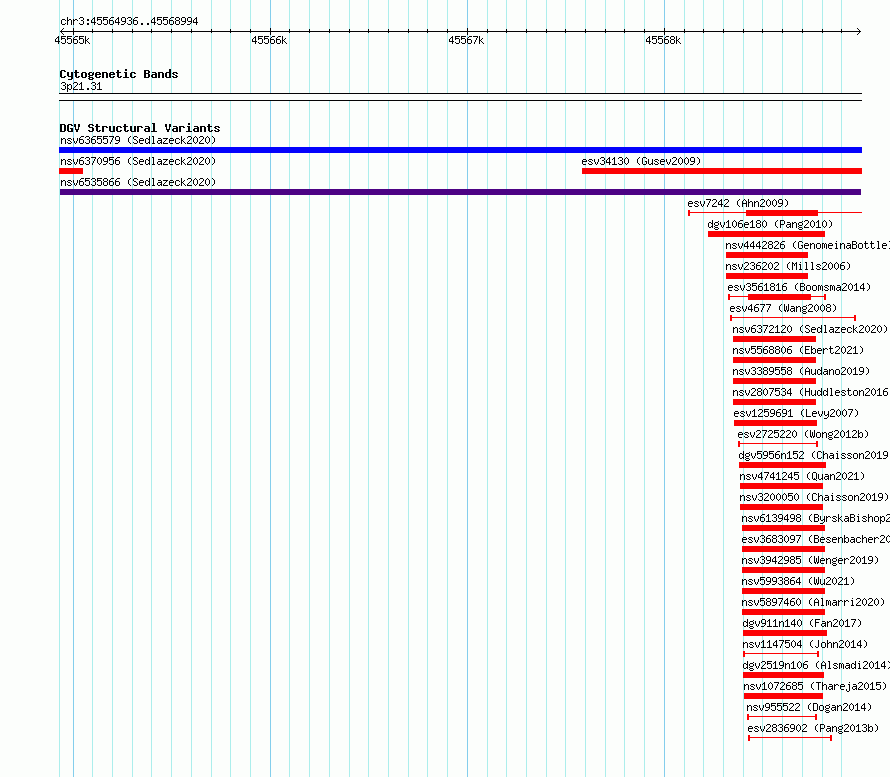This screenshot has width=890, height=777.
Task: Click the 45567k ruler tick label
Action: (x=466, y=40)
